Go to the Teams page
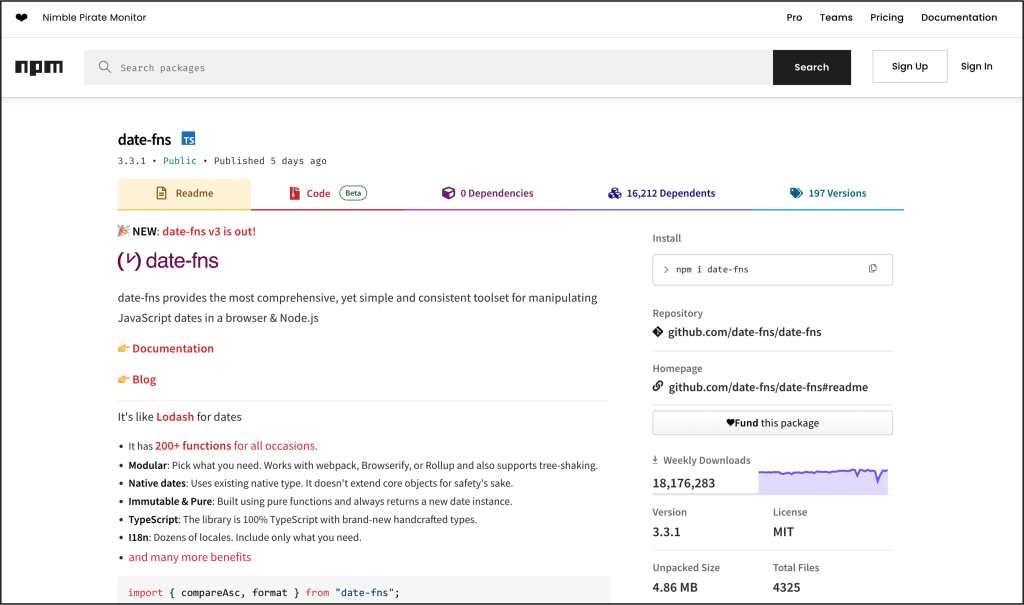 coord(836,18)
